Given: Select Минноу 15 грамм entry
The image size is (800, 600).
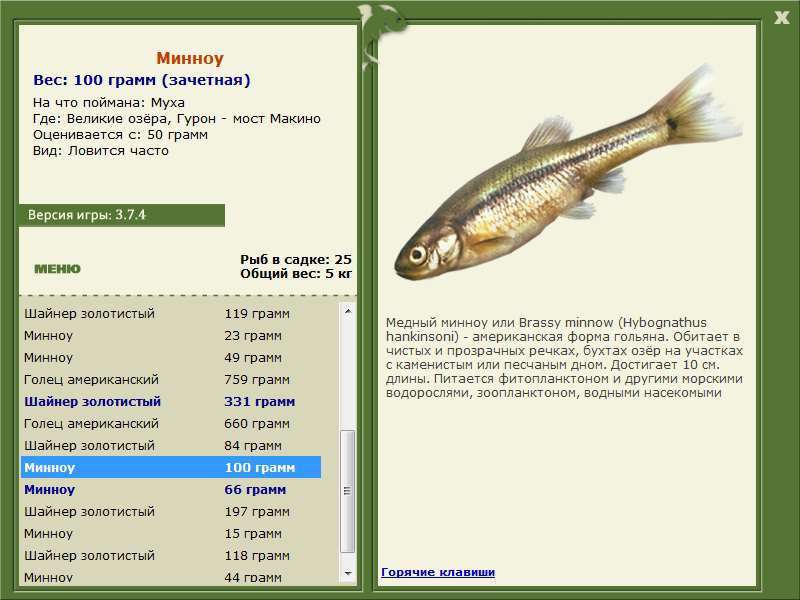Looking at the screenshot, I should 171,533.
